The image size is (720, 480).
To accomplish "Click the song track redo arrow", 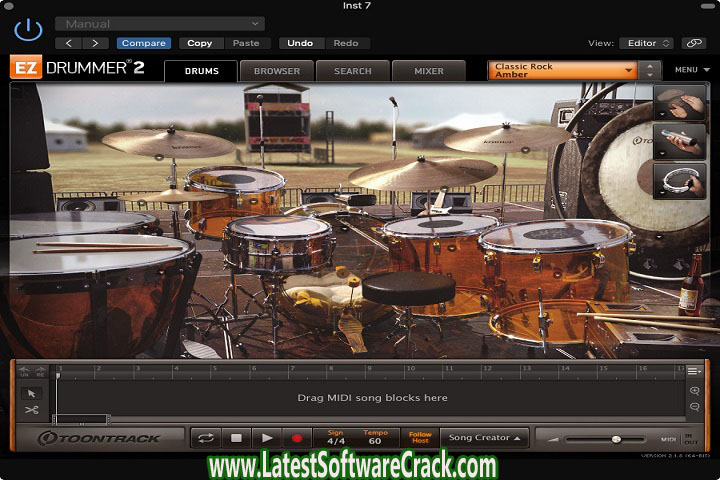I will (x=40, y=372).
